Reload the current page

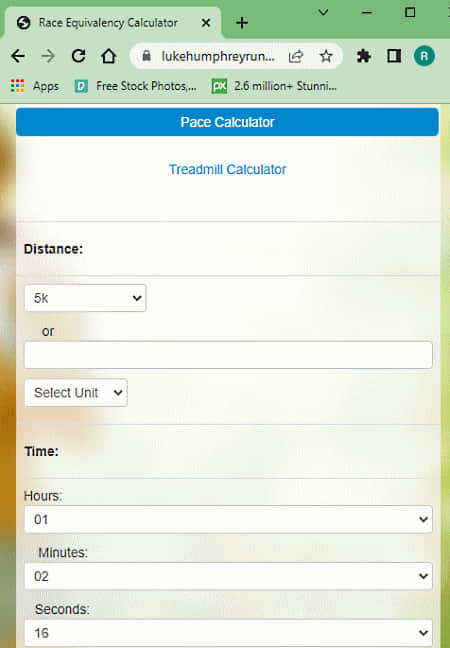click(79, 56)
